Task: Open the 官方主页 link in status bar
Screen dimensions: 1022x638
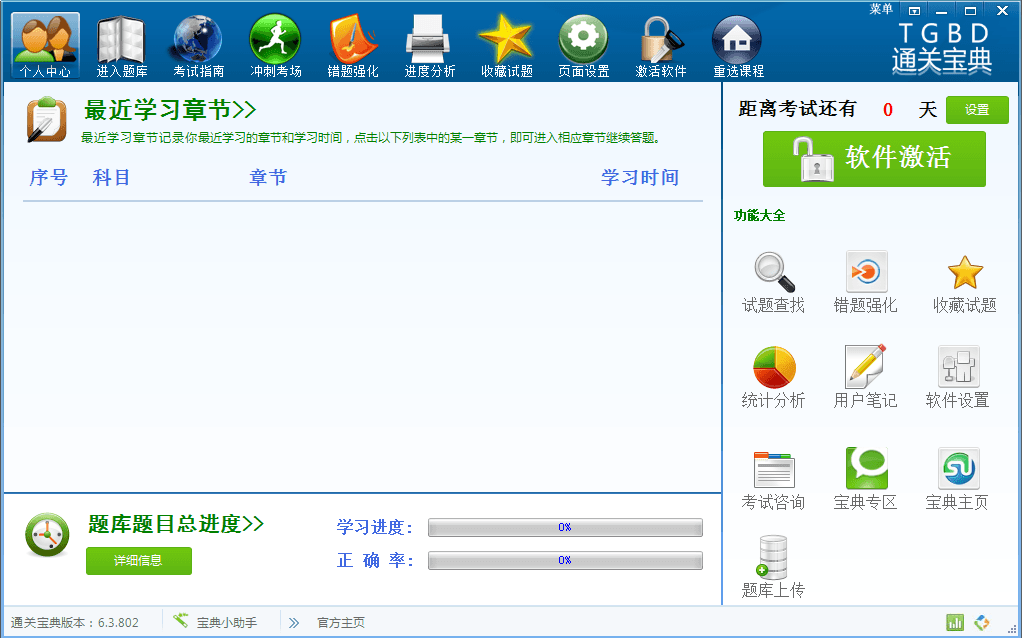Action: pos(340,623)
